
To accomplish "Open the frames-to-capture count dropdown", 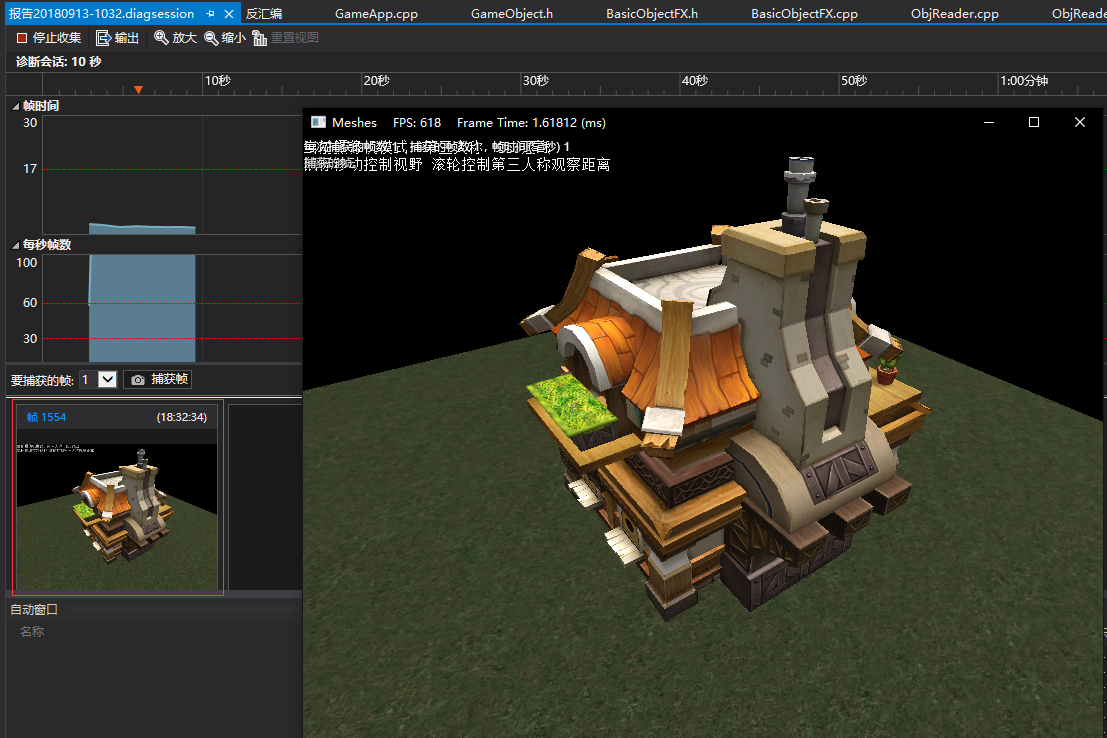I will coord(107,380).
